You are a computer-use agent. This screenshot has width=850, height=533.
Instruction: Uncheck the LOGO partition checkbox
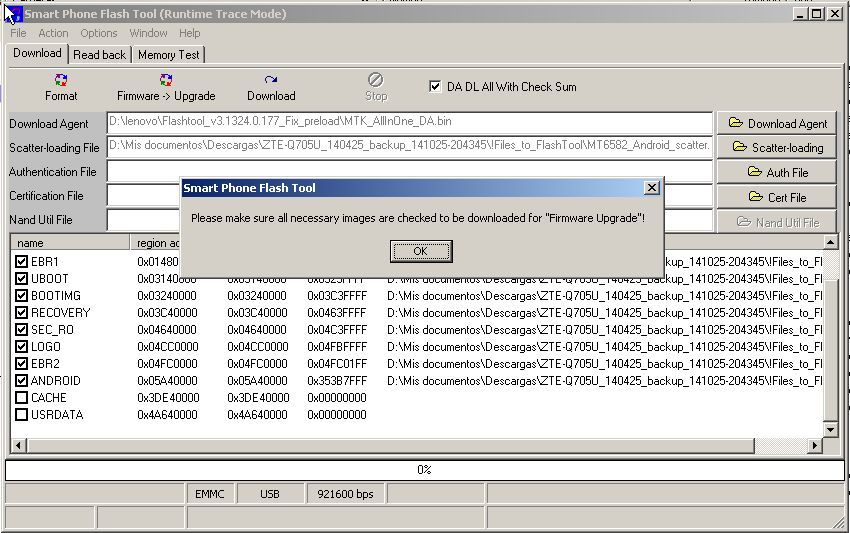pos(21,346)
